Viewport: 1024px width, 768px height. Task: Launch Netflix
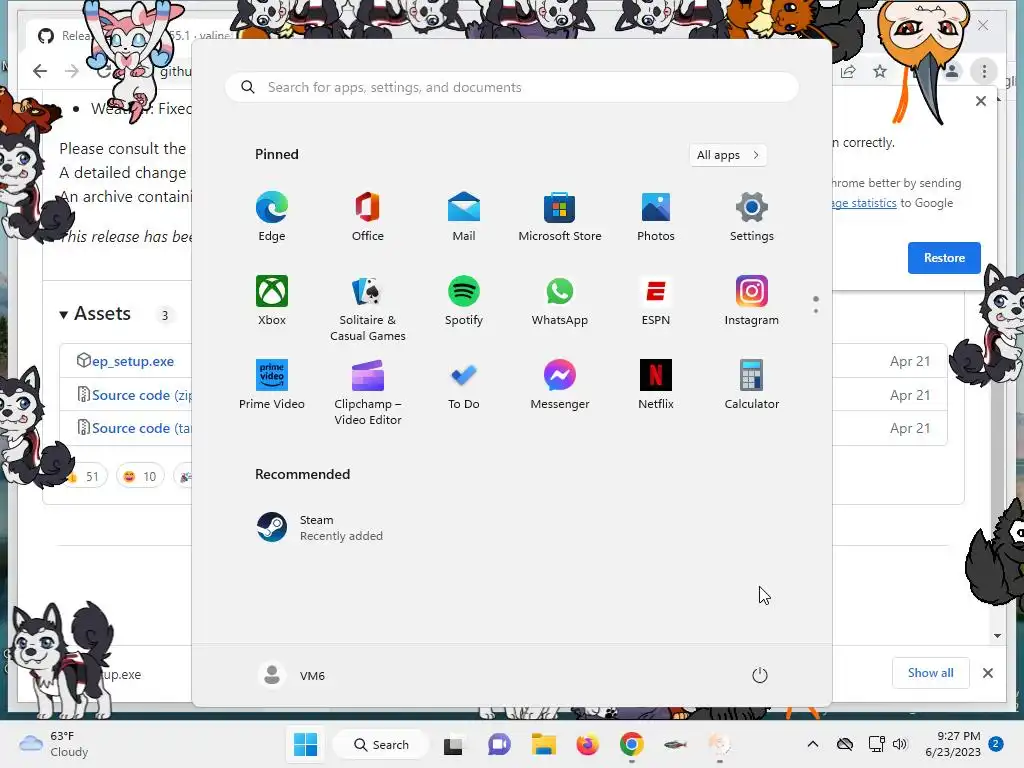click(656, 385)
